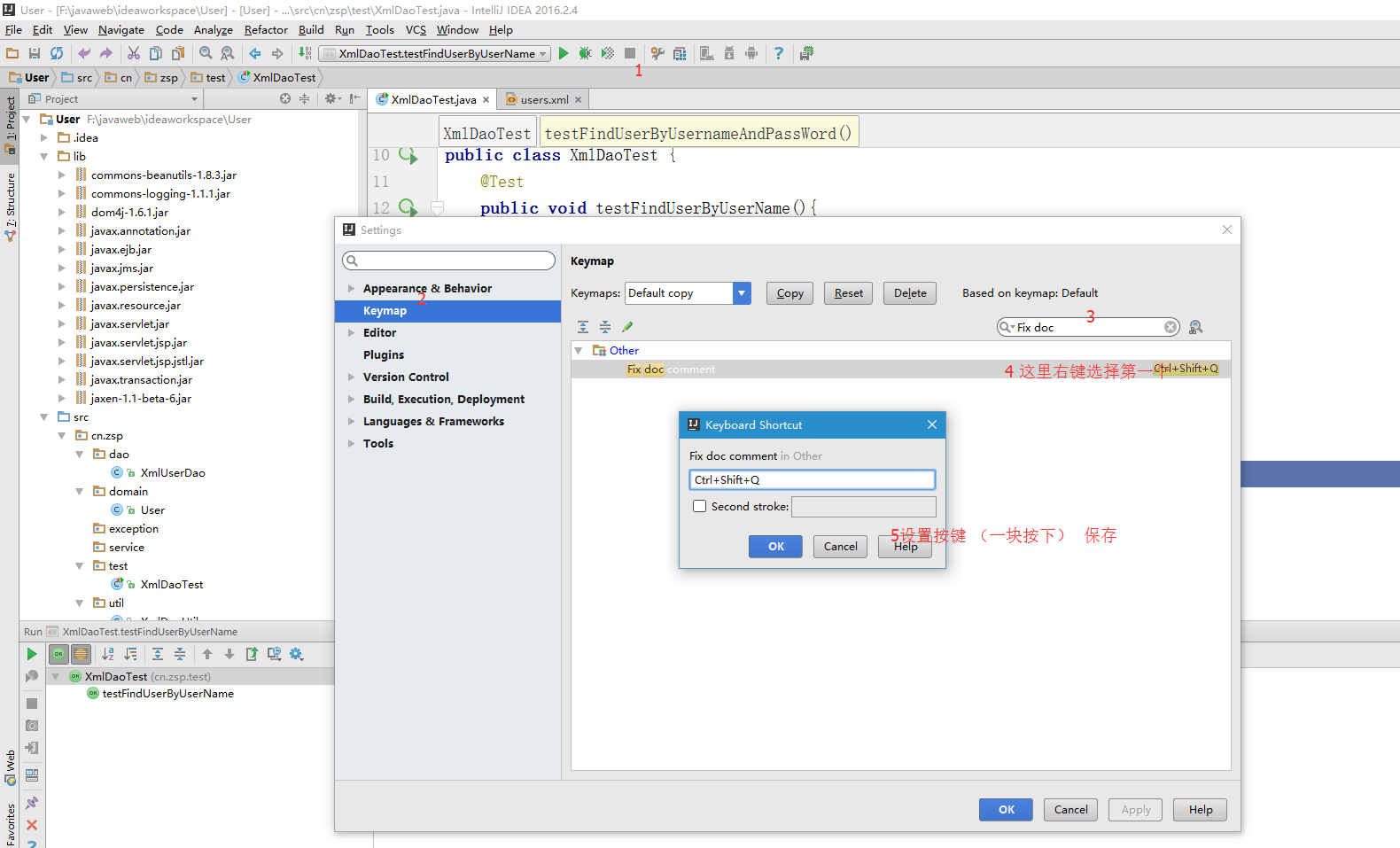Run XmlDaoTest with green toolbar arrow
1400x848 pixels.
pos(564,53)
